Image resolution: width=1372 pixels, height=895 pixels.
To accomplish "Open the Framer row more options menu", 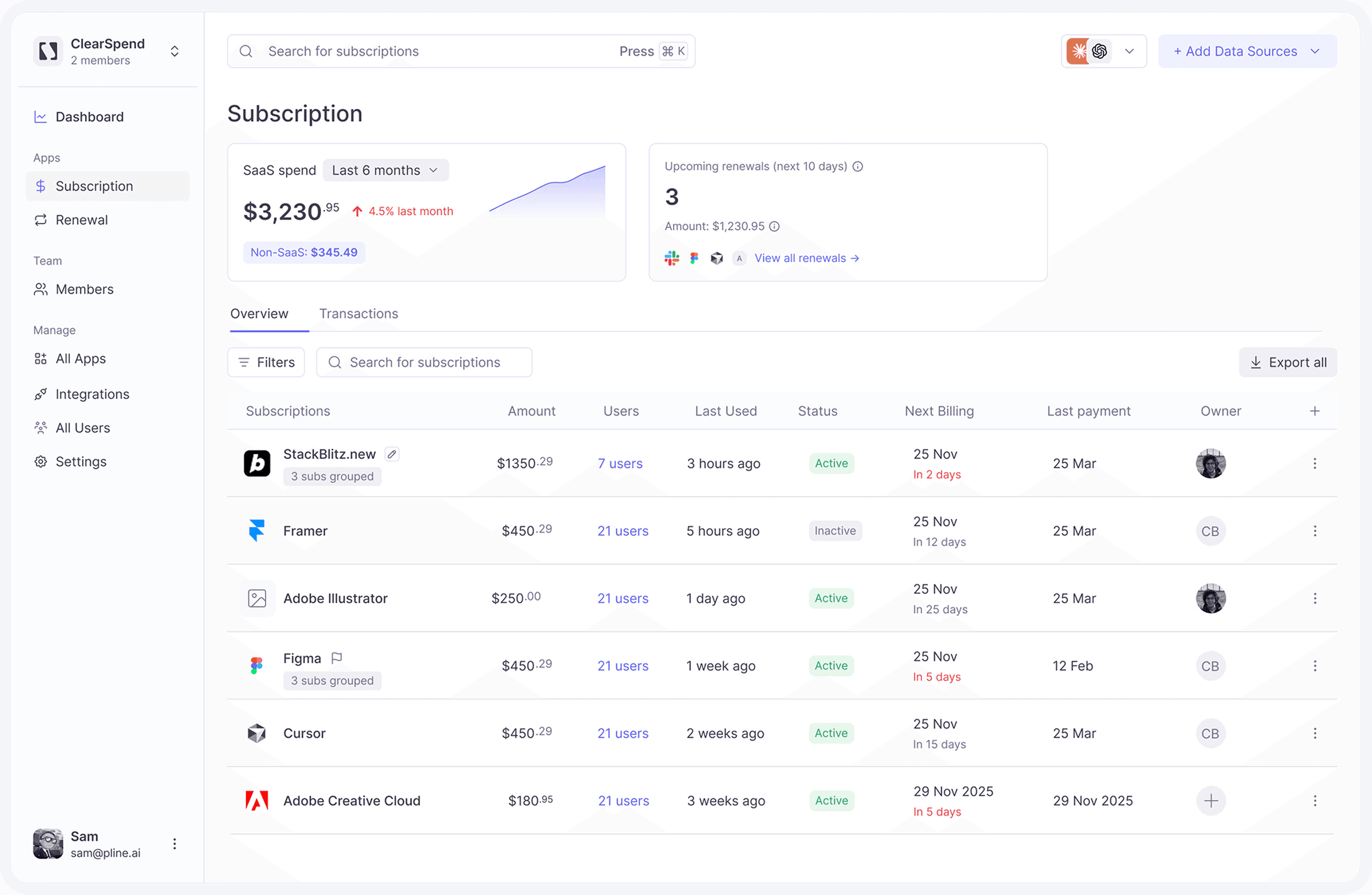I will (1315, 531).
